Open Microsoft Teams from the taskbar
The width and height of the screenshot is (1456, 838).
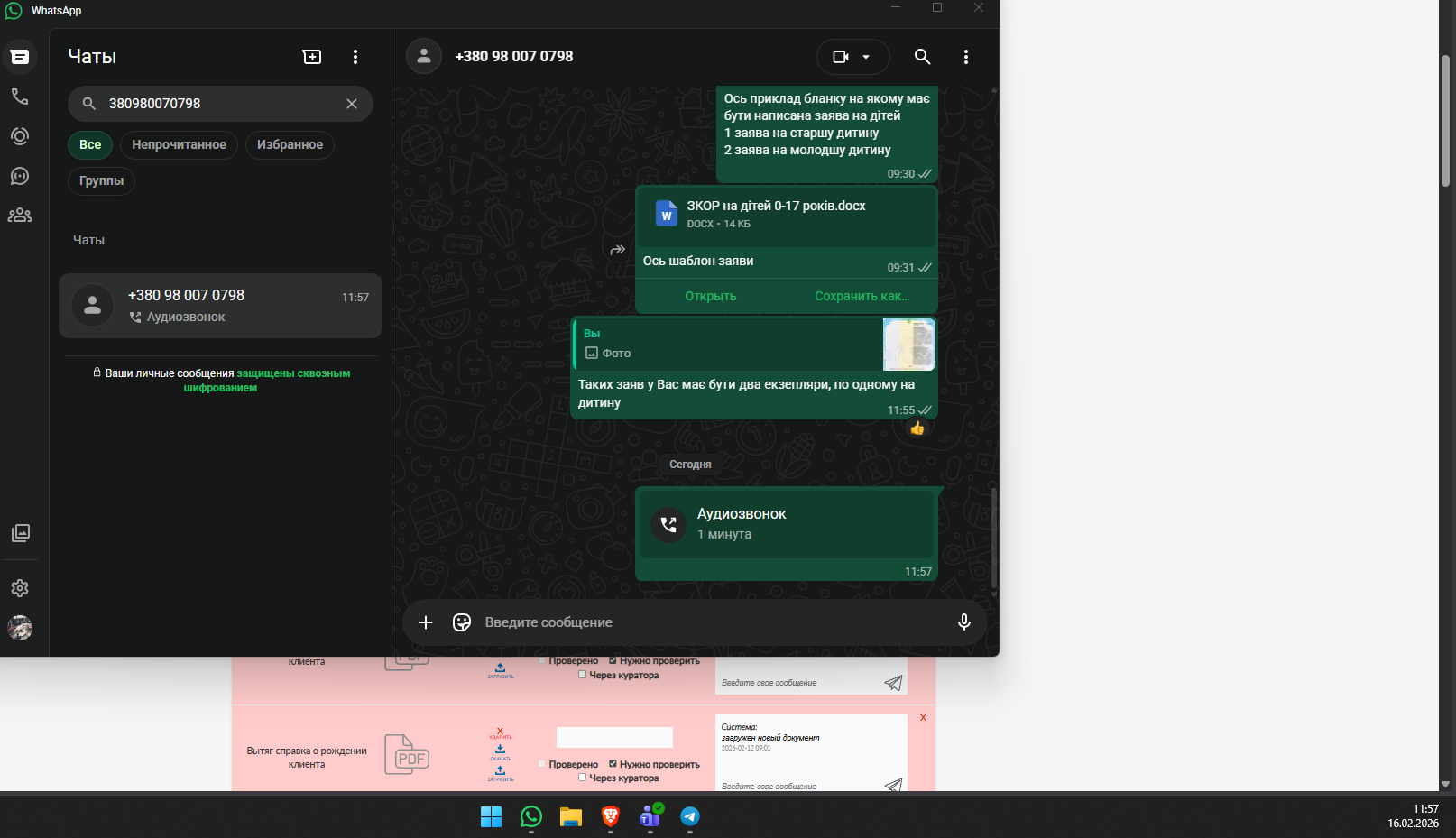point(650,816)
